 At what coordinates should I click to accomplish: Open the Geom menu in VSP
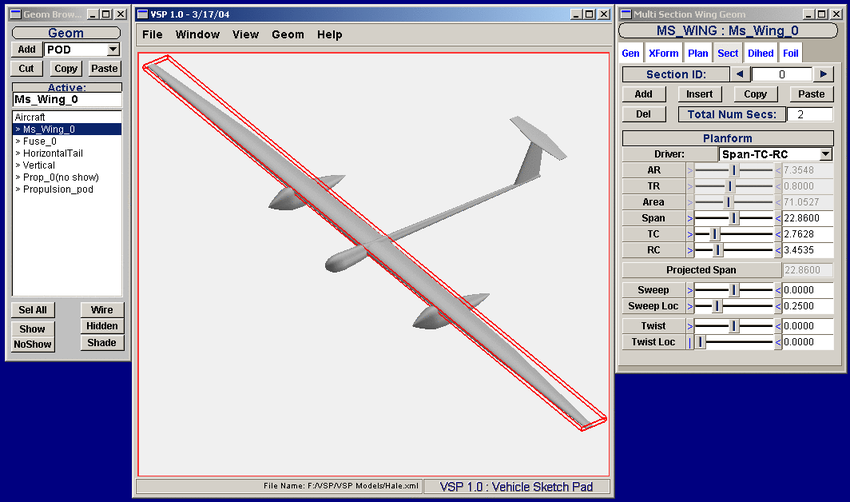(288, 34)
